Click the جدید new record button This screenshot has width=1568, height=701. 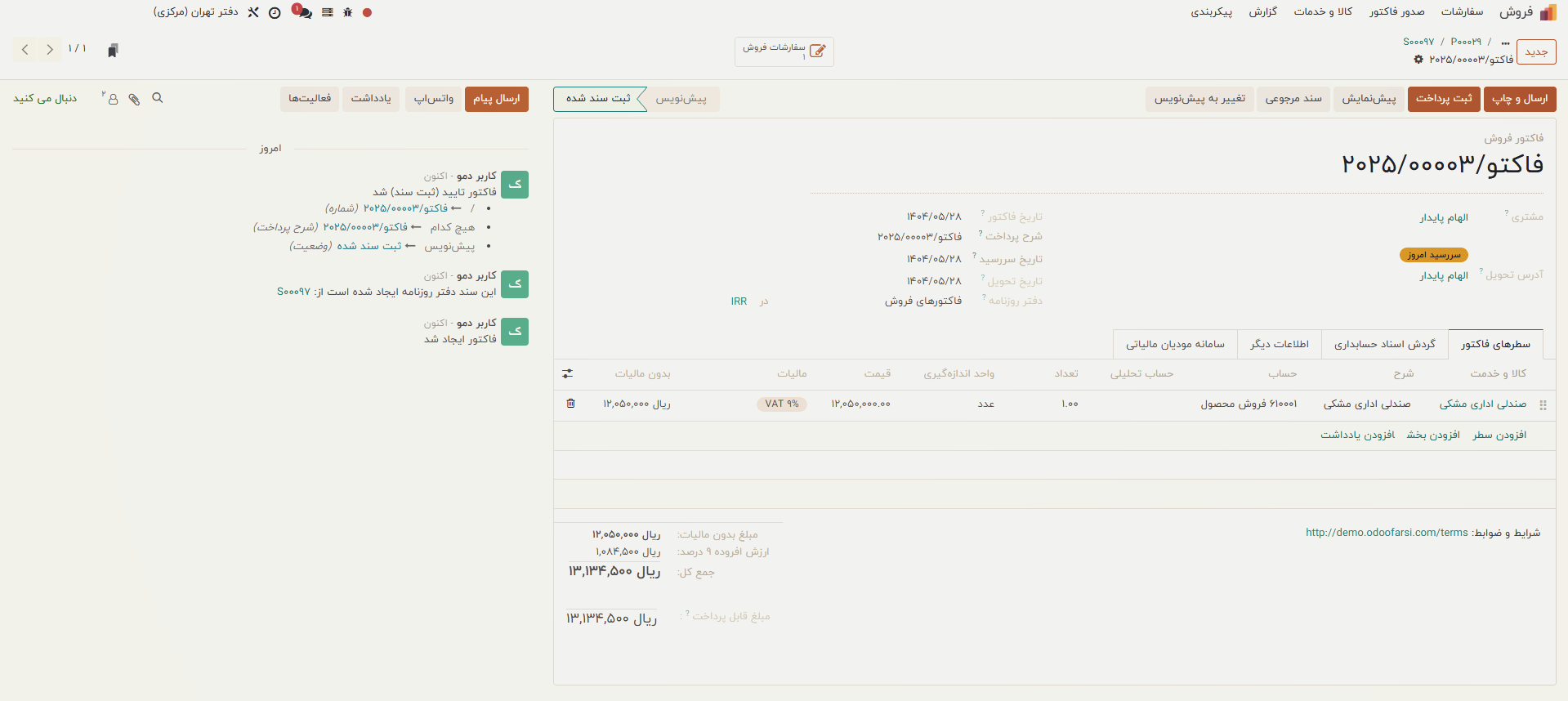click(x=1536, y=51)
